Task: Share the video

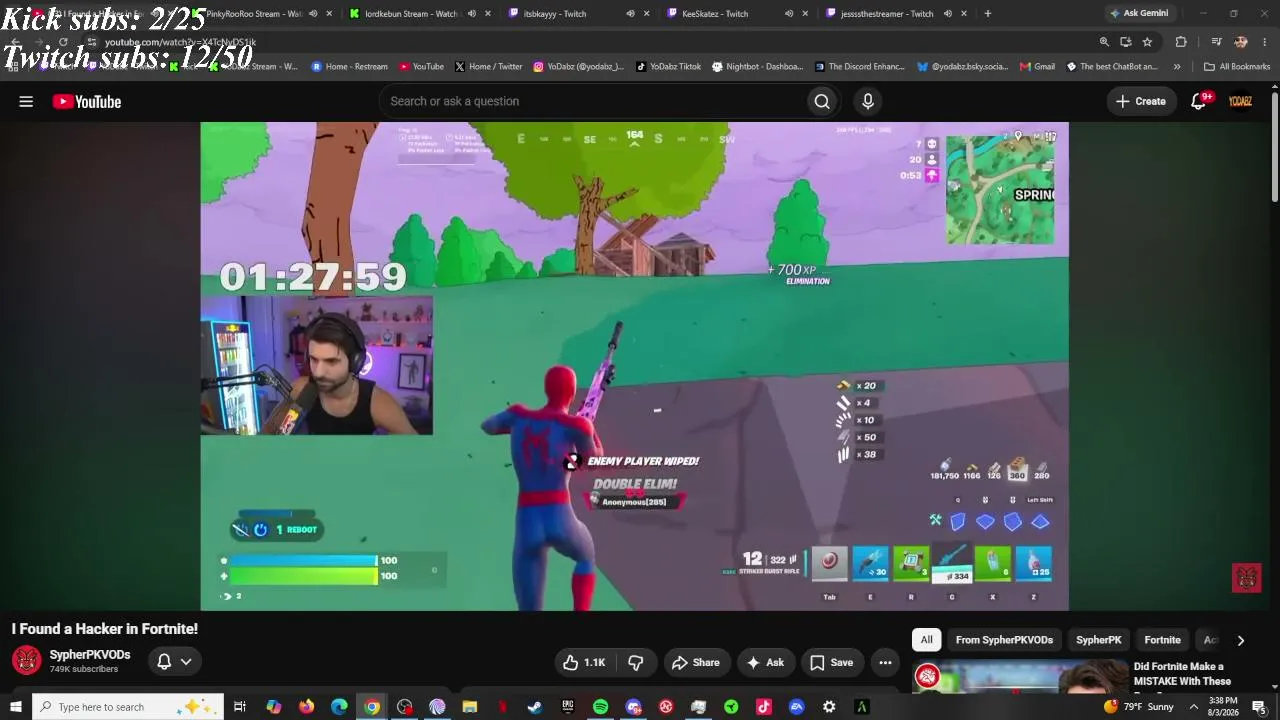Action: [696, 662]
